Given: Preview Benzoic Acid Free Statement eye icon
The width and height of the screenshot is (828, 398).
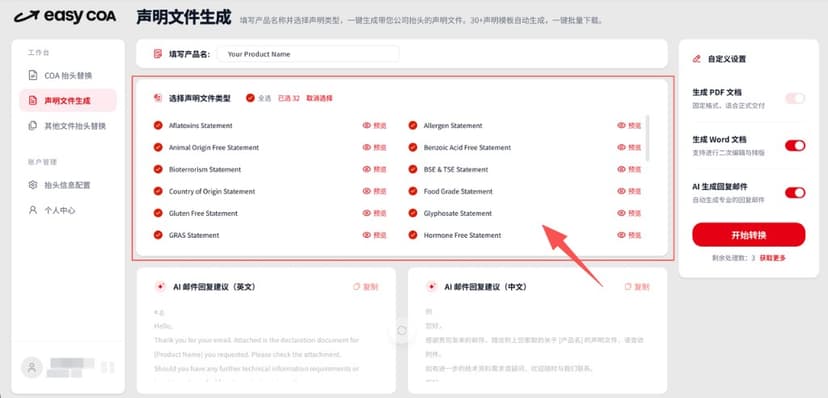Looking at the screenshot, I should [x=622, y=147].
